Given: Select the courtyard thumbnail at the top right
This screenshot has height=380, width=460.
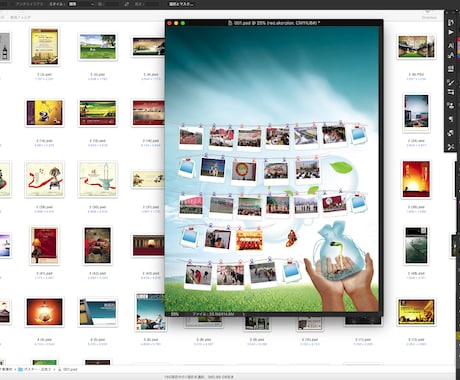Looking at the screenshot, I should [416, 47].
